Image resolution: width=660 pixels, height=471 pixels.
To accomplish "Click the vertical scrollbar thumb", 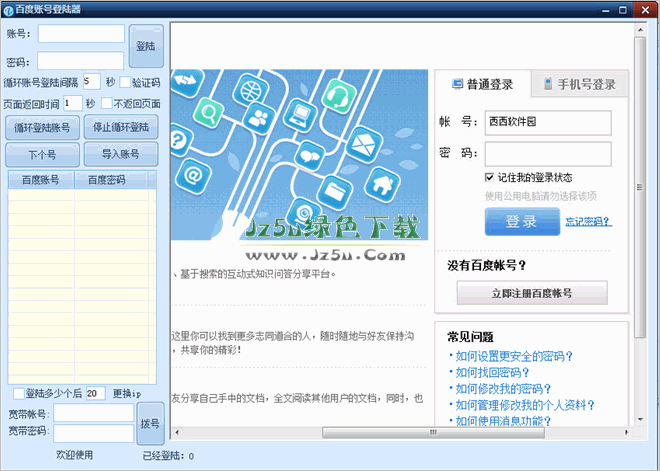I will click(x=640, y=187).
